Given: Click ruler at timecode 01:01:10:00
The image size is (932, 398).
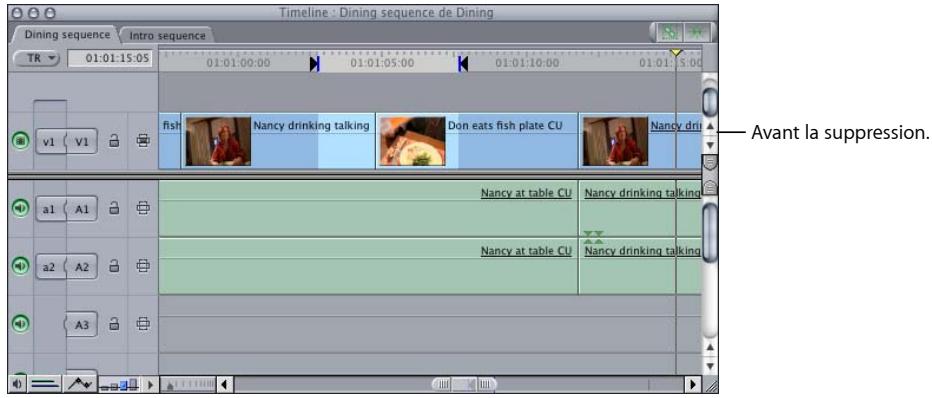Looking at the screenshot, I should pyautogui.click(x=526, y=64).
